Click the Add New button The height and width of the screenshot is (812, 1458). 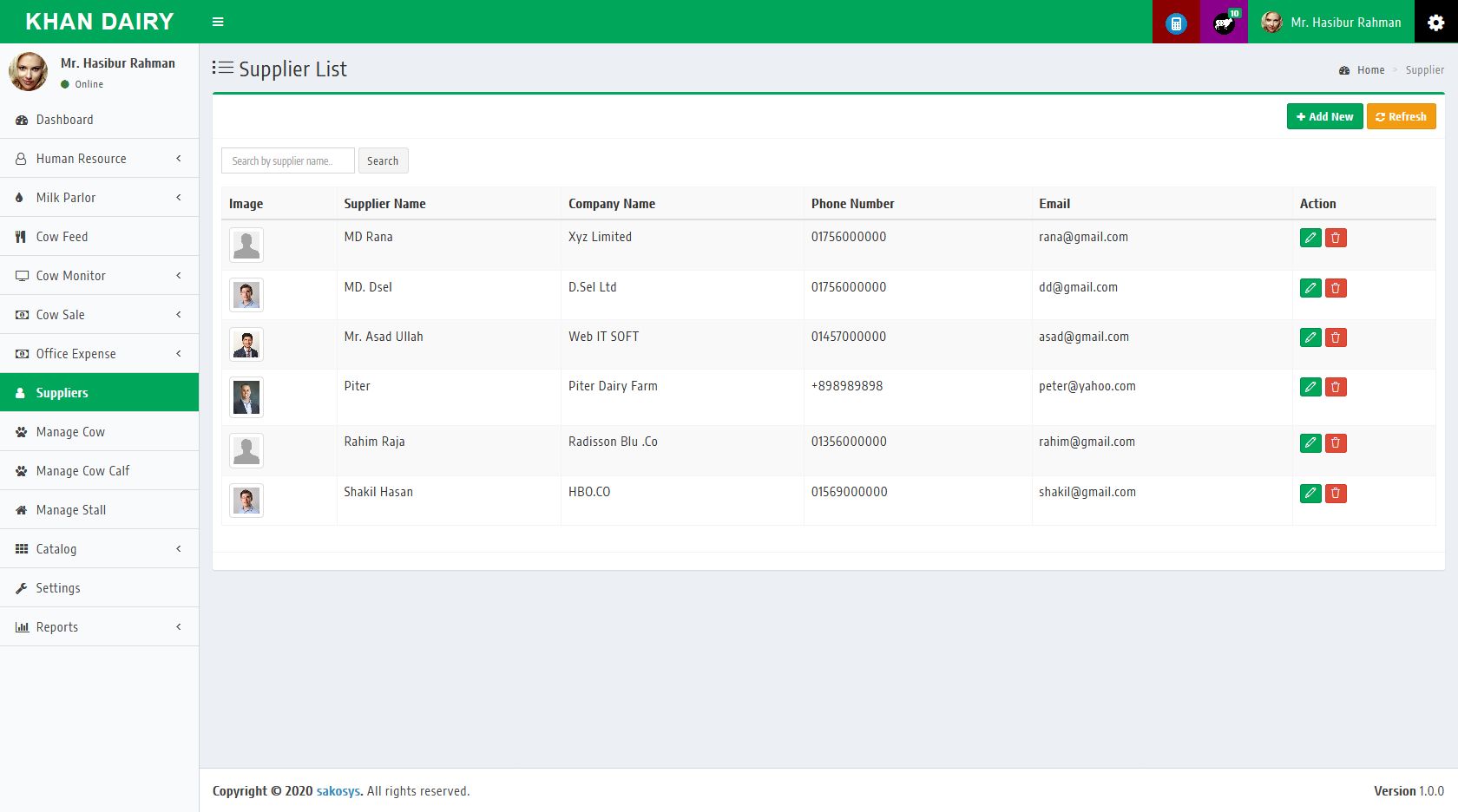pos(1324,115)
